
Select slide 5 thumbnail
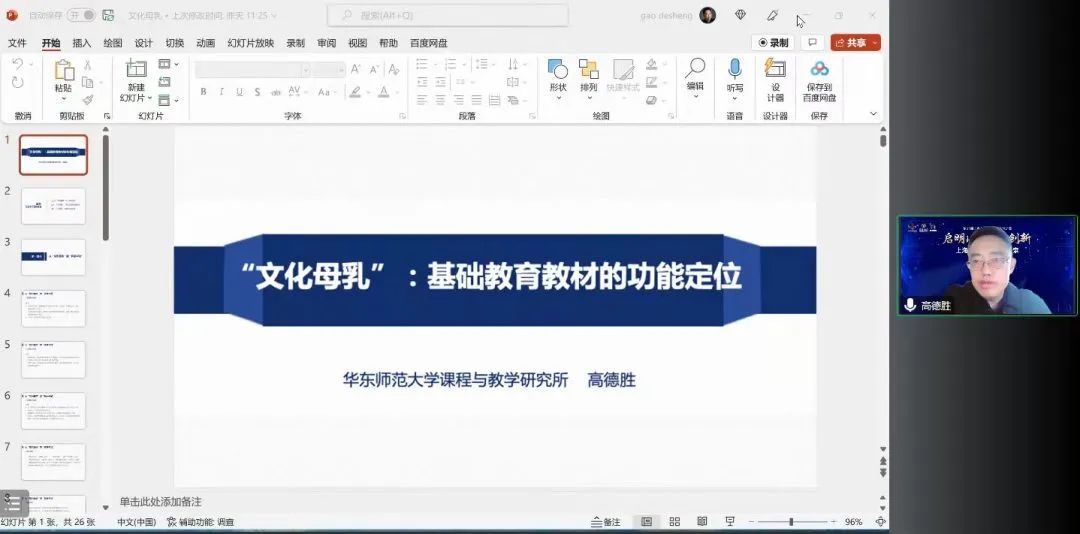[54, 359]
